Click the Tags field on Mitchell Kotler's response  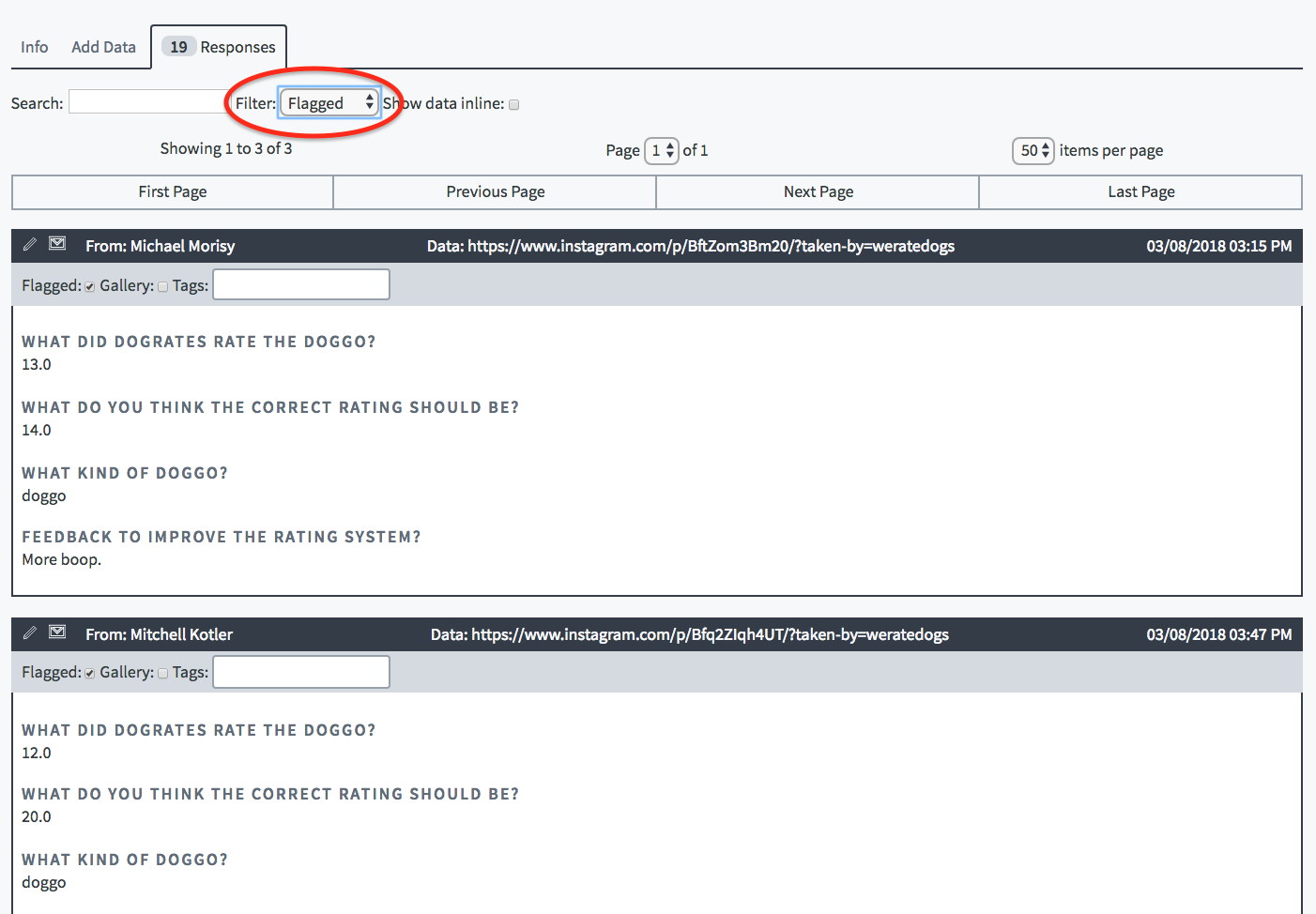(x=301, y=672)
